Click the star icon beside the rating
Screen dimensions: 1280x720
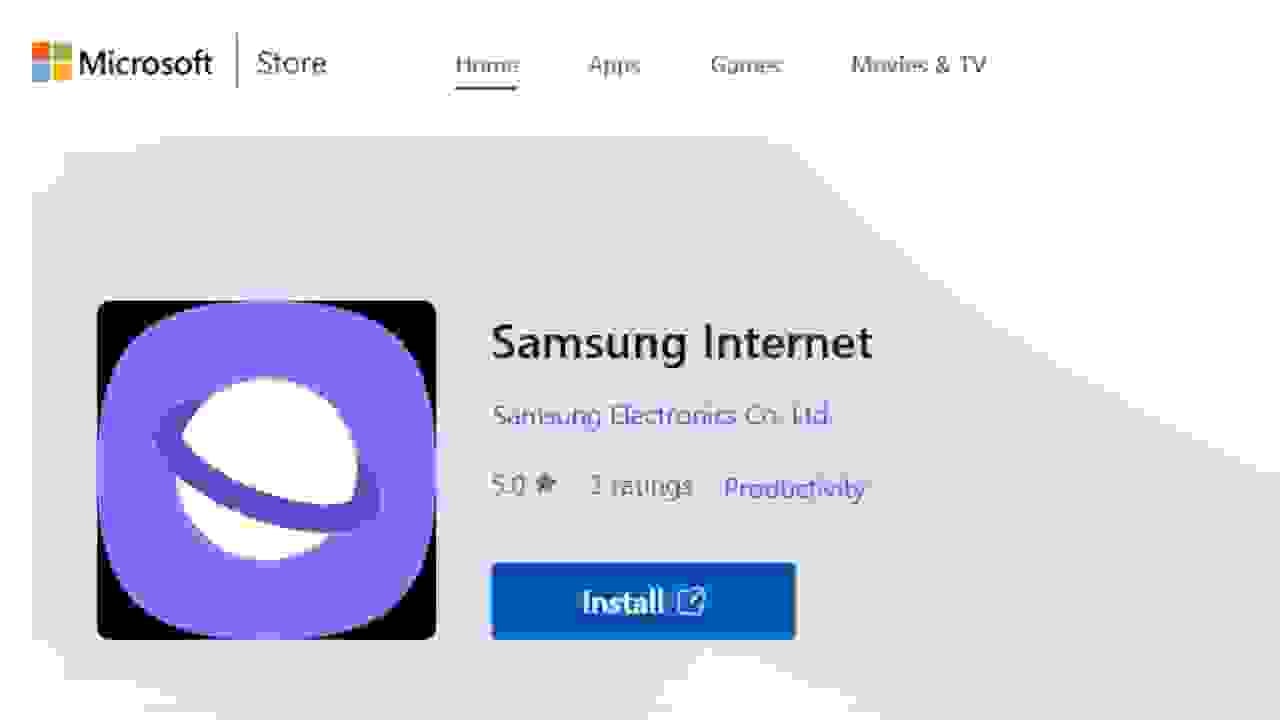pyautogui.click(x=544, y=484)
